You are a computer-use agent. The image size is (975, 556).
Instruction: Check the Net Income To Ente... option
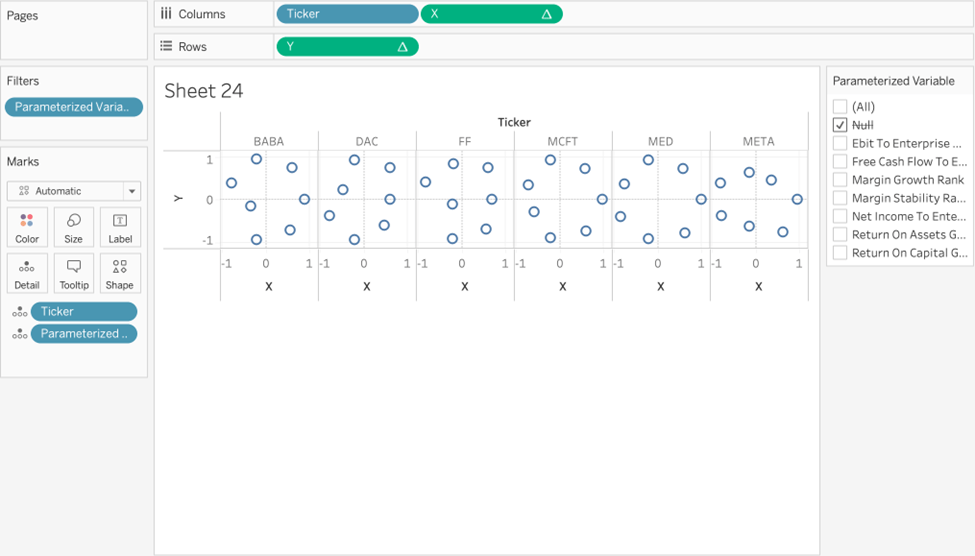click(840, 216)
